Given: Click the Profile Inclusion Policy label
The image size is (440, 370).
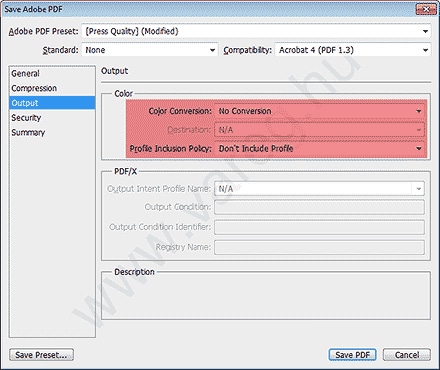Looking at the screenshot, I should [171, 148].
